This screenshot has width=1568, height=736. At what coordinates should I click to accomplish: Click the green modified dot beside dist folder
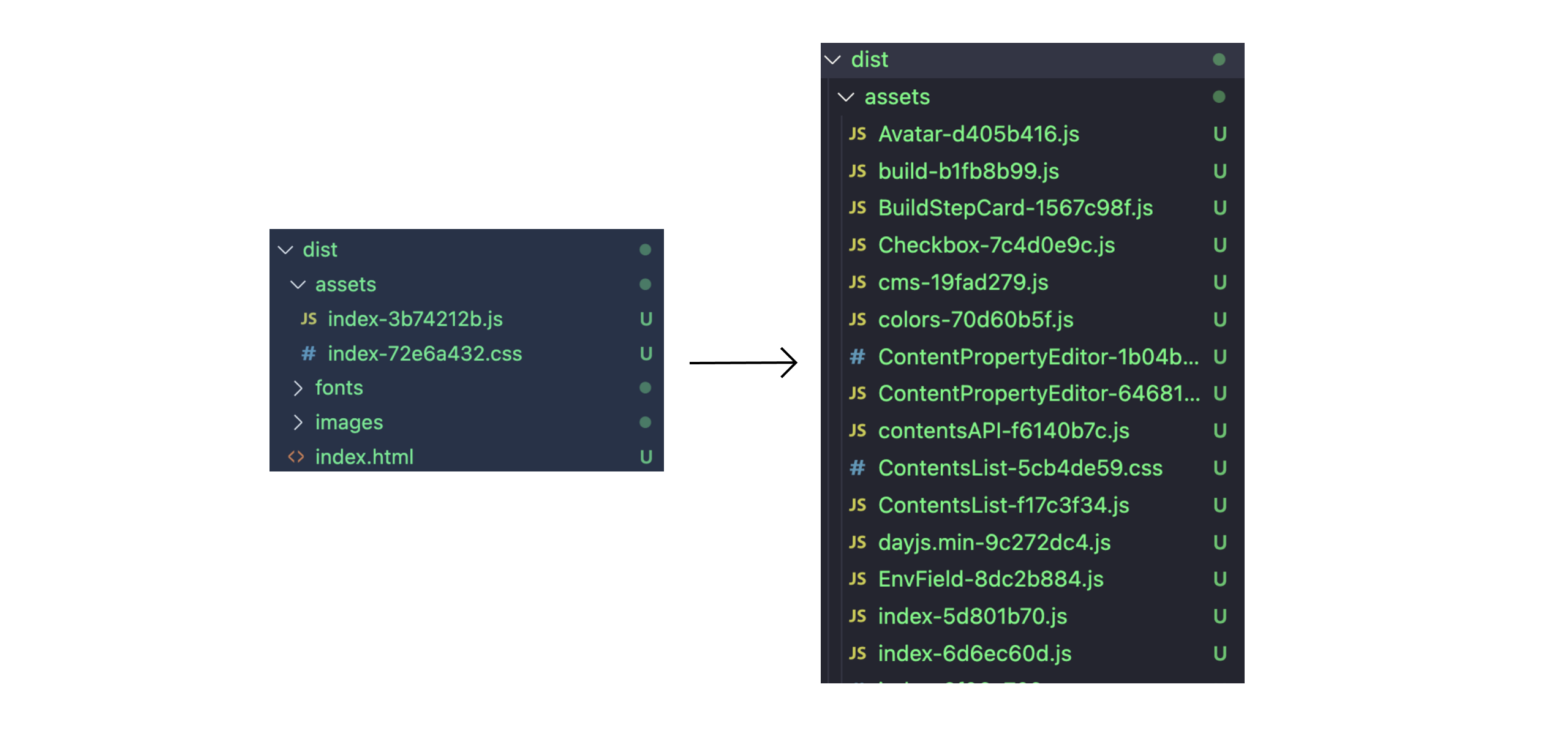click(x=644, y=249)
